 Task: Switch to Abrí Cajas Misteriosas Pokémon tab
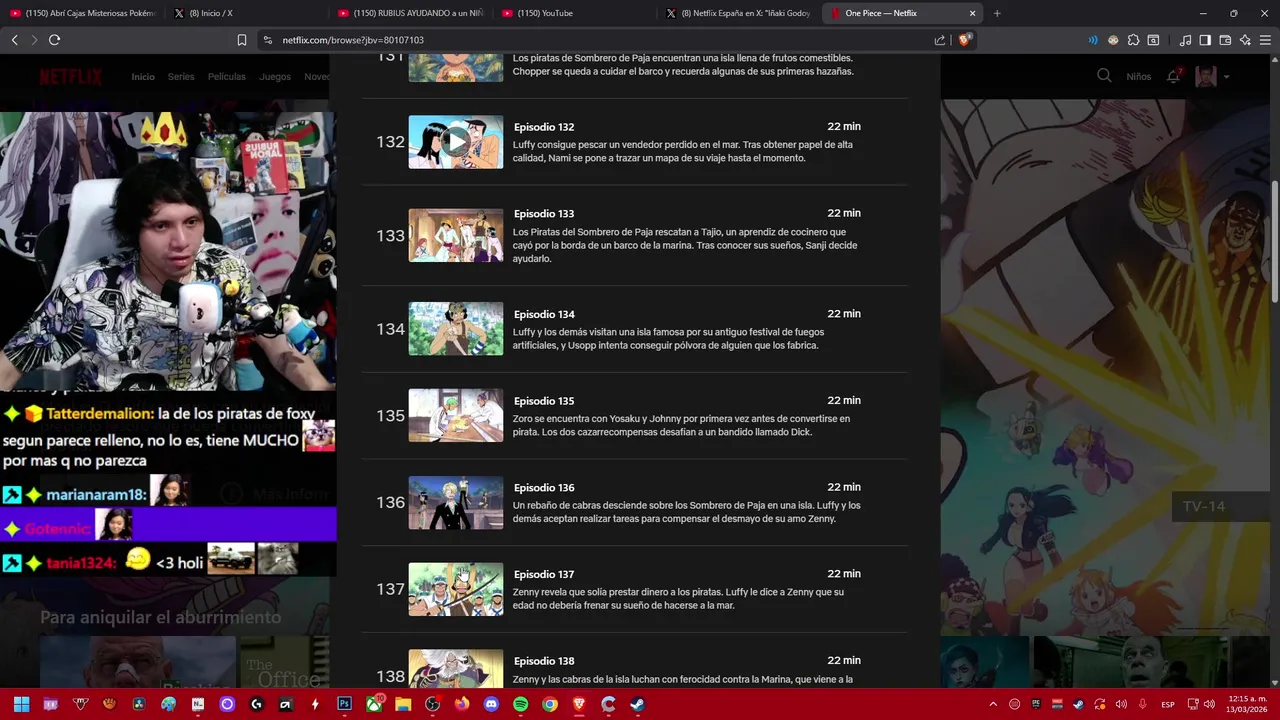click(x=83, y=13)
